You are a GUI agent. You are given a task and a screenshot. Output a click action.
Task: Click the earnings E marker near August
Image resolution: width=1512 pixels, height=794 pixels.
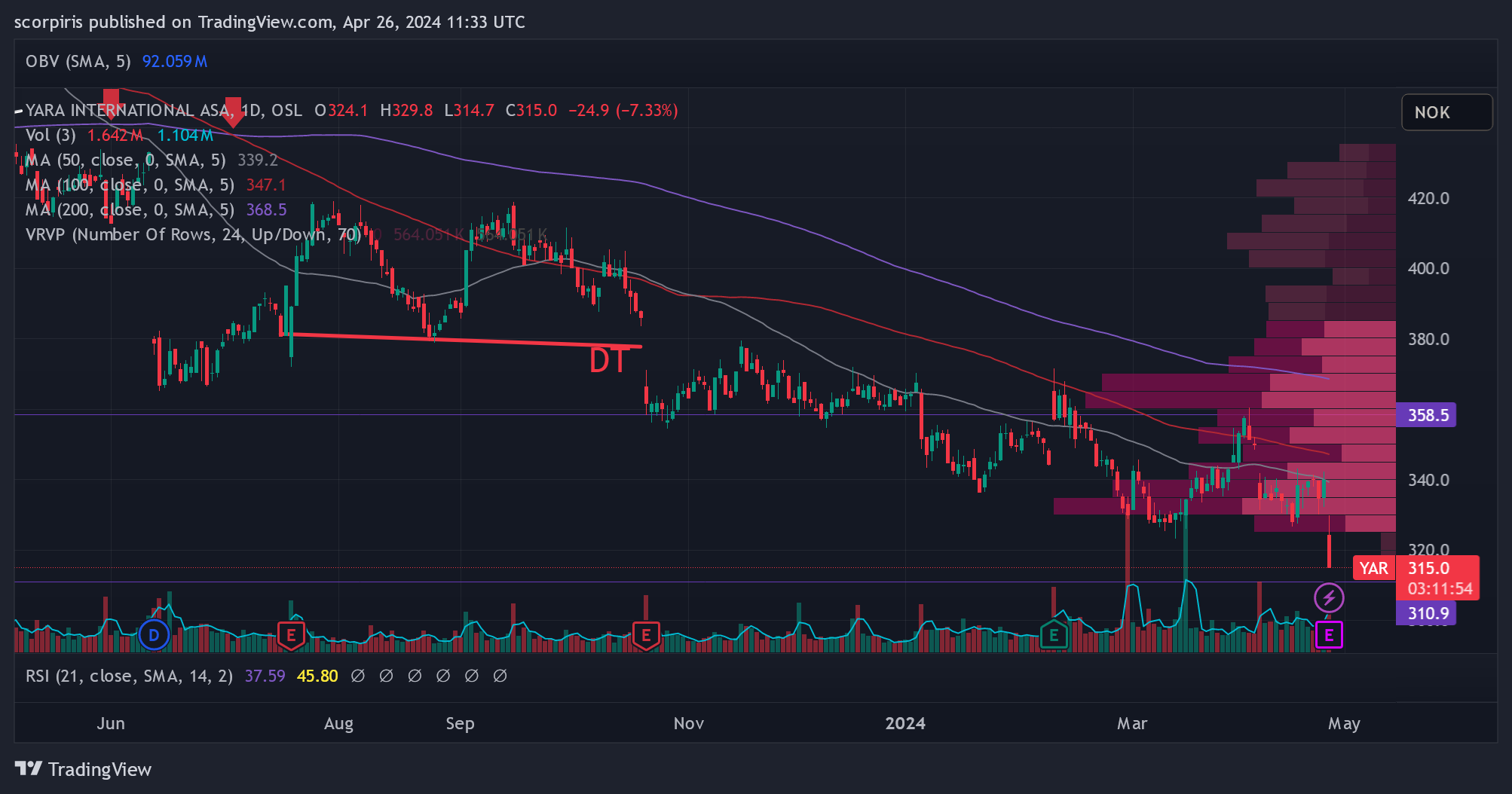pyautogui.click(x=291, y=636)
